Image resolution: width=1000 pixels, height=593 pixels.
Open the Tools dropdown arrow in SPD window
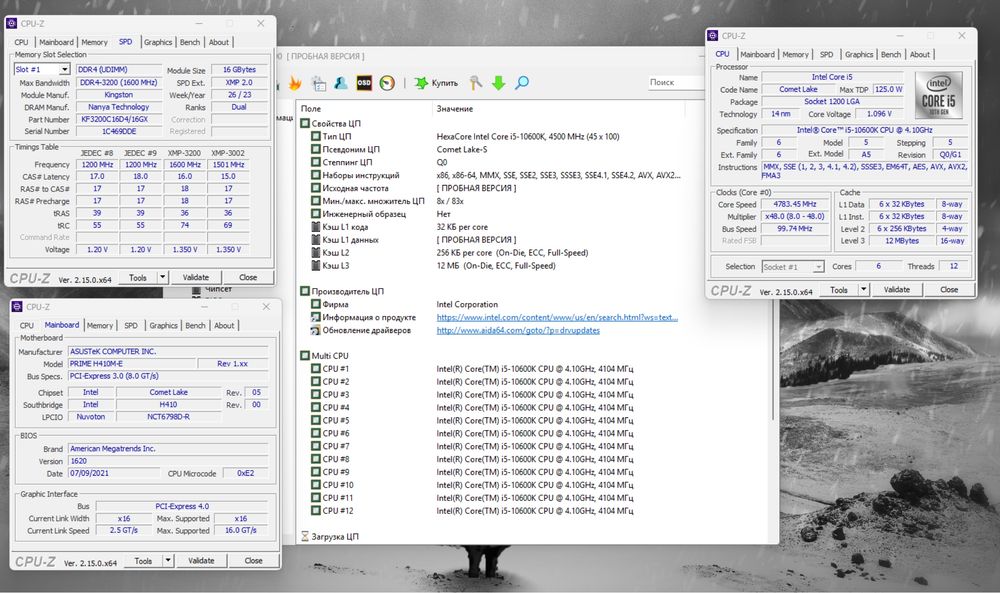(163, 277)
